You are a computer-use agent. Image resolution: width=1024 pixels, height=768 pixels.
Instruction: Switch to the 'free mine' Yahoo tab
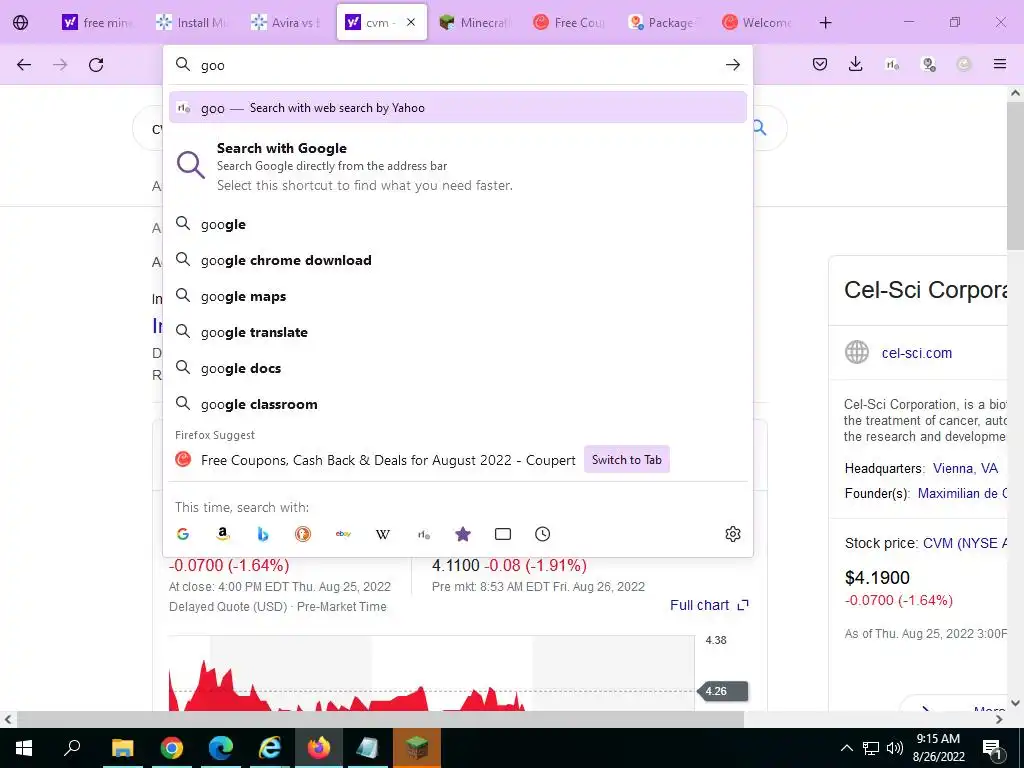[97, 22]
